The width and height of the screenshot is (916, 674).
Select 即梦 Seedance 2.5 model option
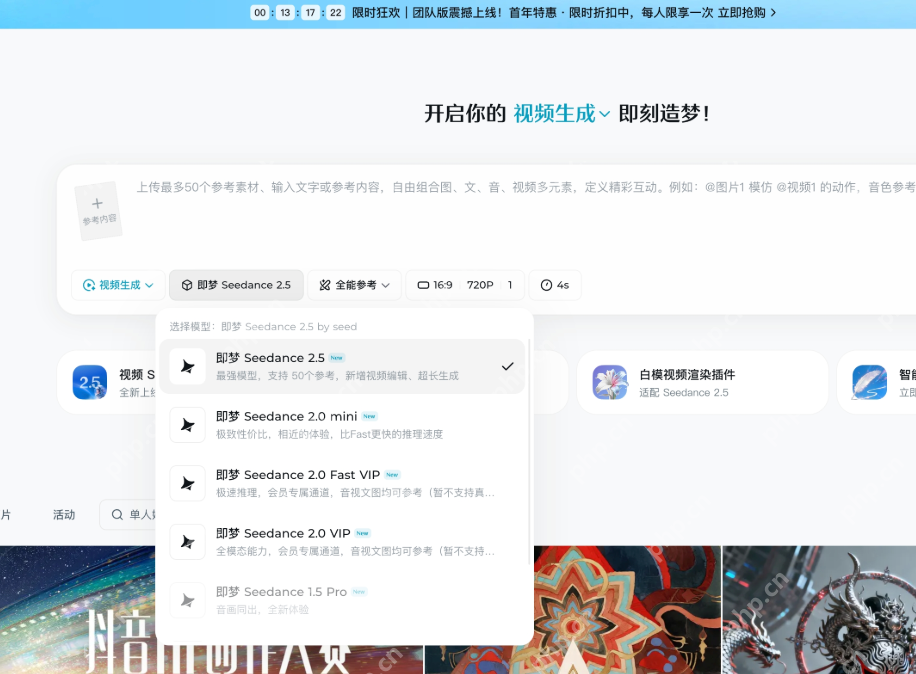342,366
